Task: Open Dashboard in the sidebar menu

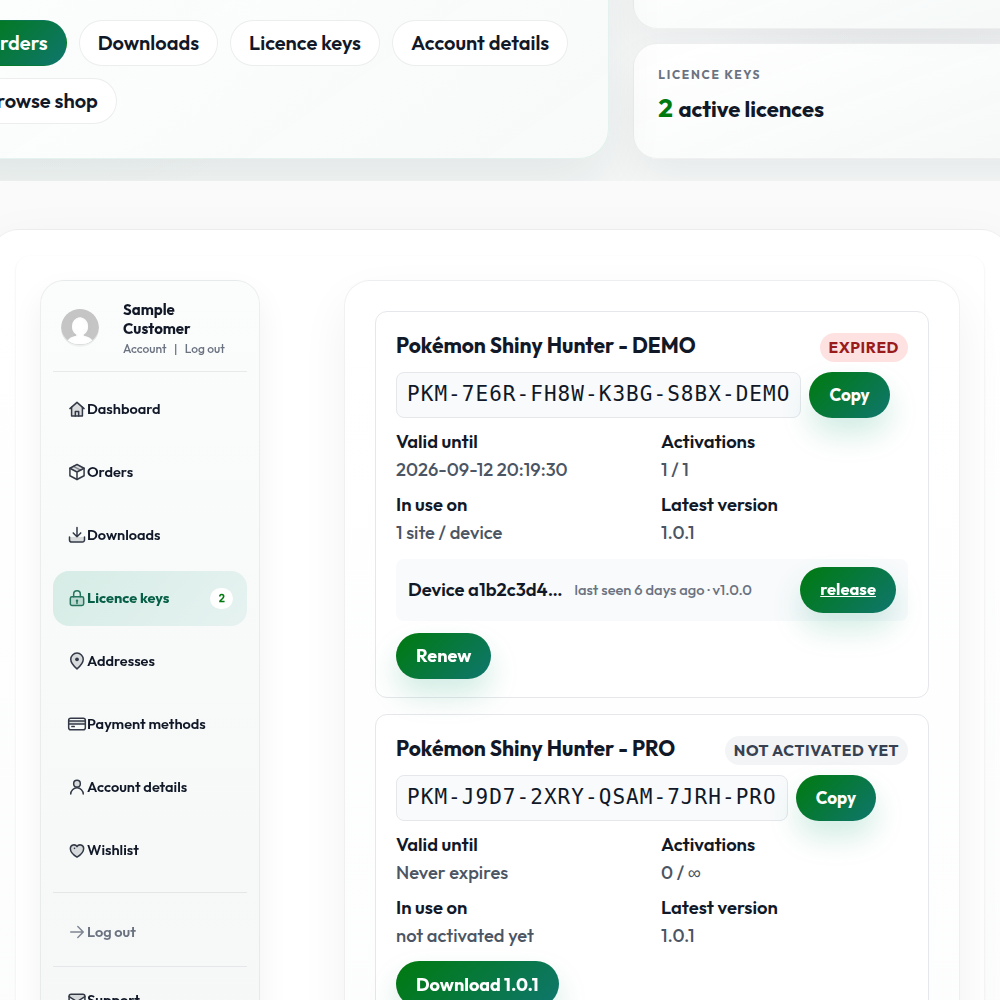Action: [x=150, y=409]
